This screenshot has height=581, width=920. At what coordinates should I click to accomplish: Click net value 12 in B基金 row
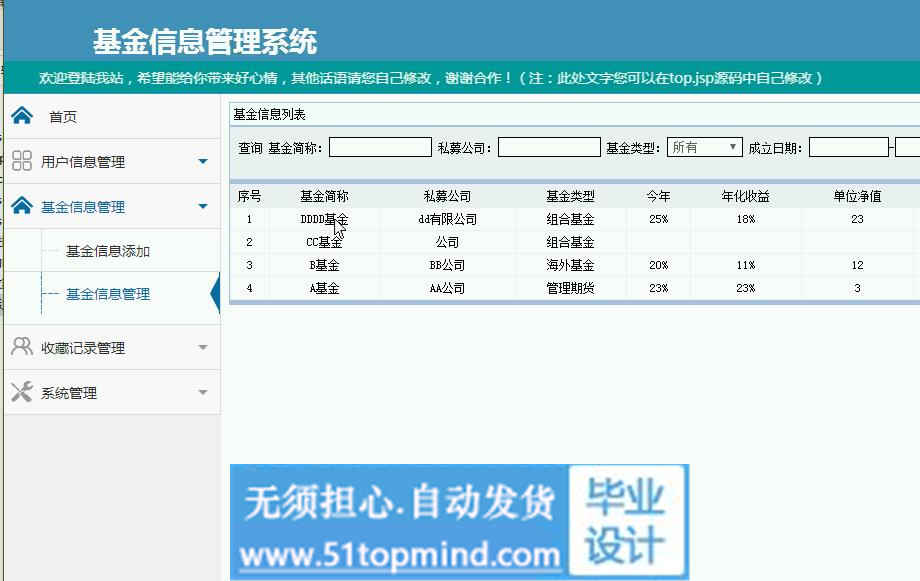[x=857, y=265]
